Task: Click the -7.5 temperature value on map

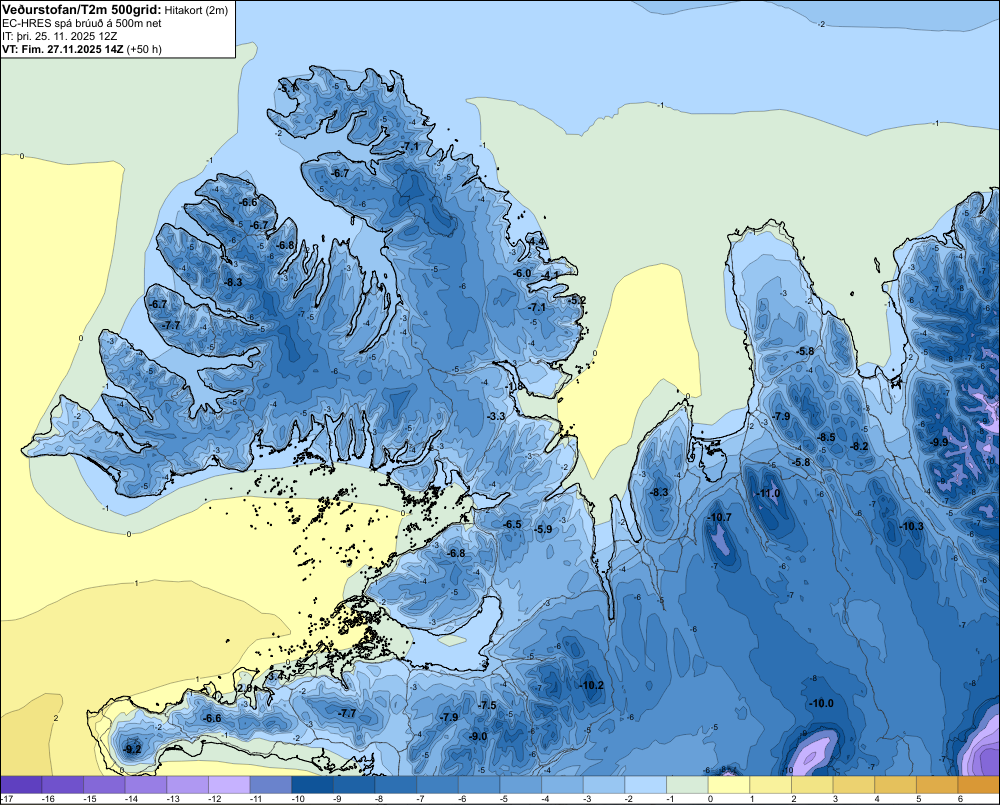Action: pyautogui.click(x=487, y=705)
